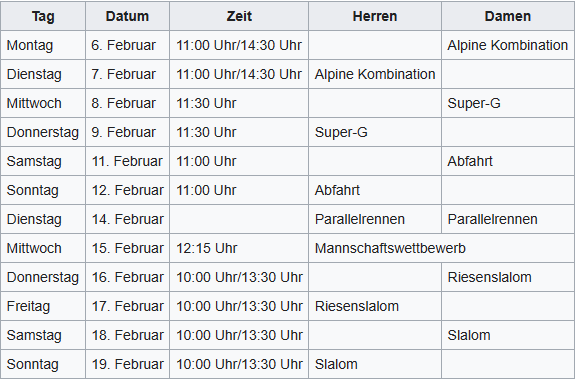The image size is (576, 379).
Task: Click the Tag column header
Action: [43, 16]
